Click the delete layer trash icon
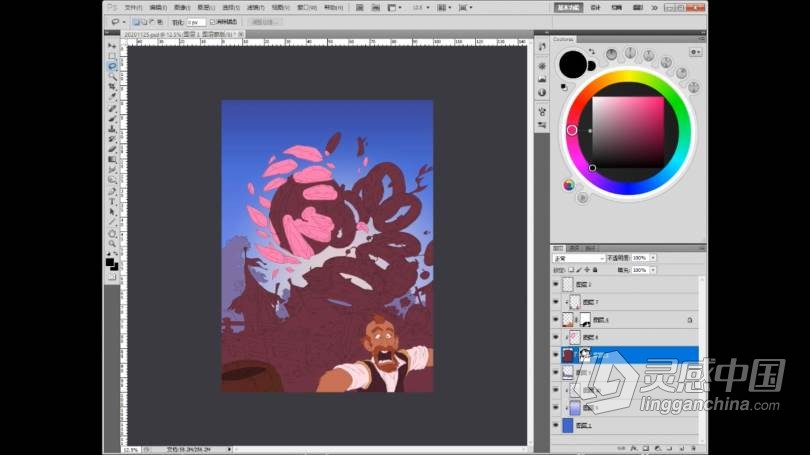This screenshot has width=810, height=455. (x=693, y=448)
